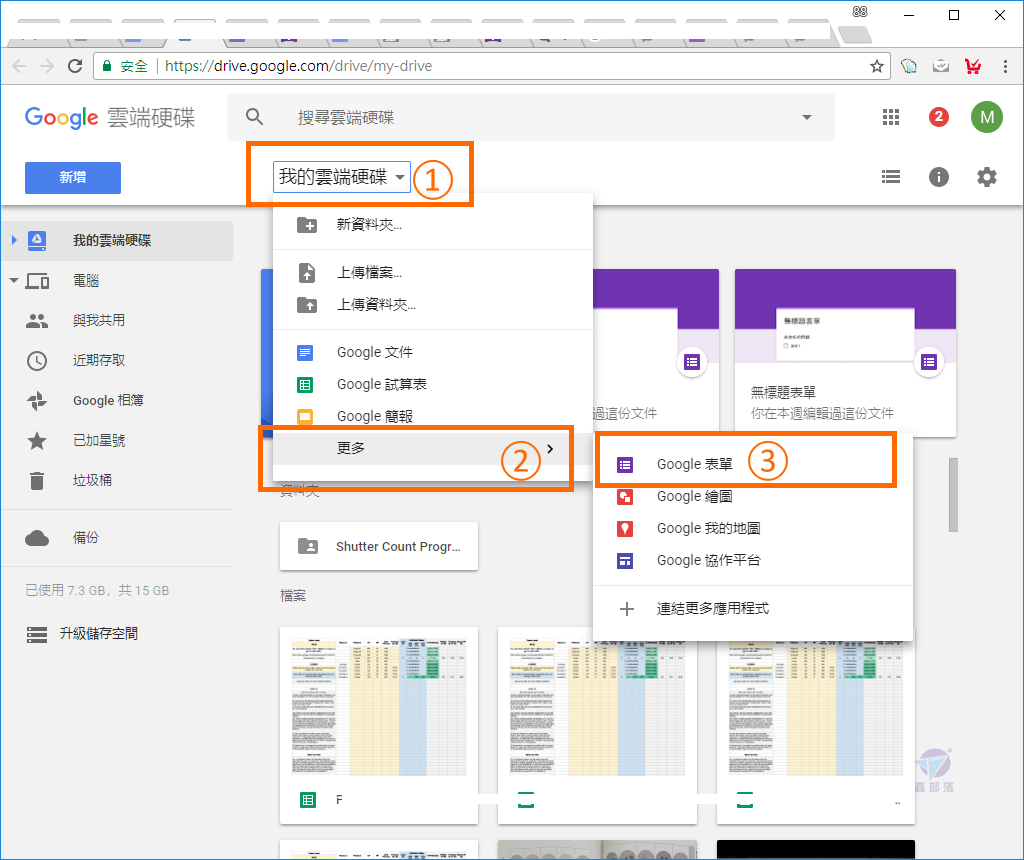
Task: Open the account avatar M
Action: (x=986, y=117)
